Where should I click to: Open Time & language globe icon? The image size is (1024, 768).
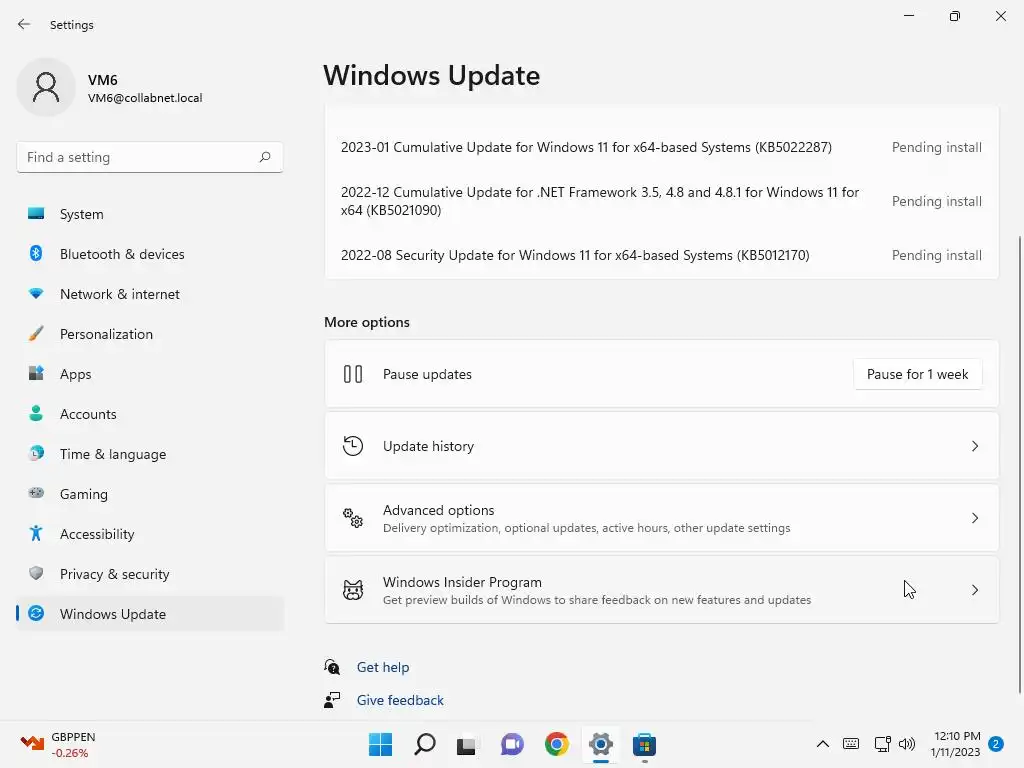coord(36,453)
